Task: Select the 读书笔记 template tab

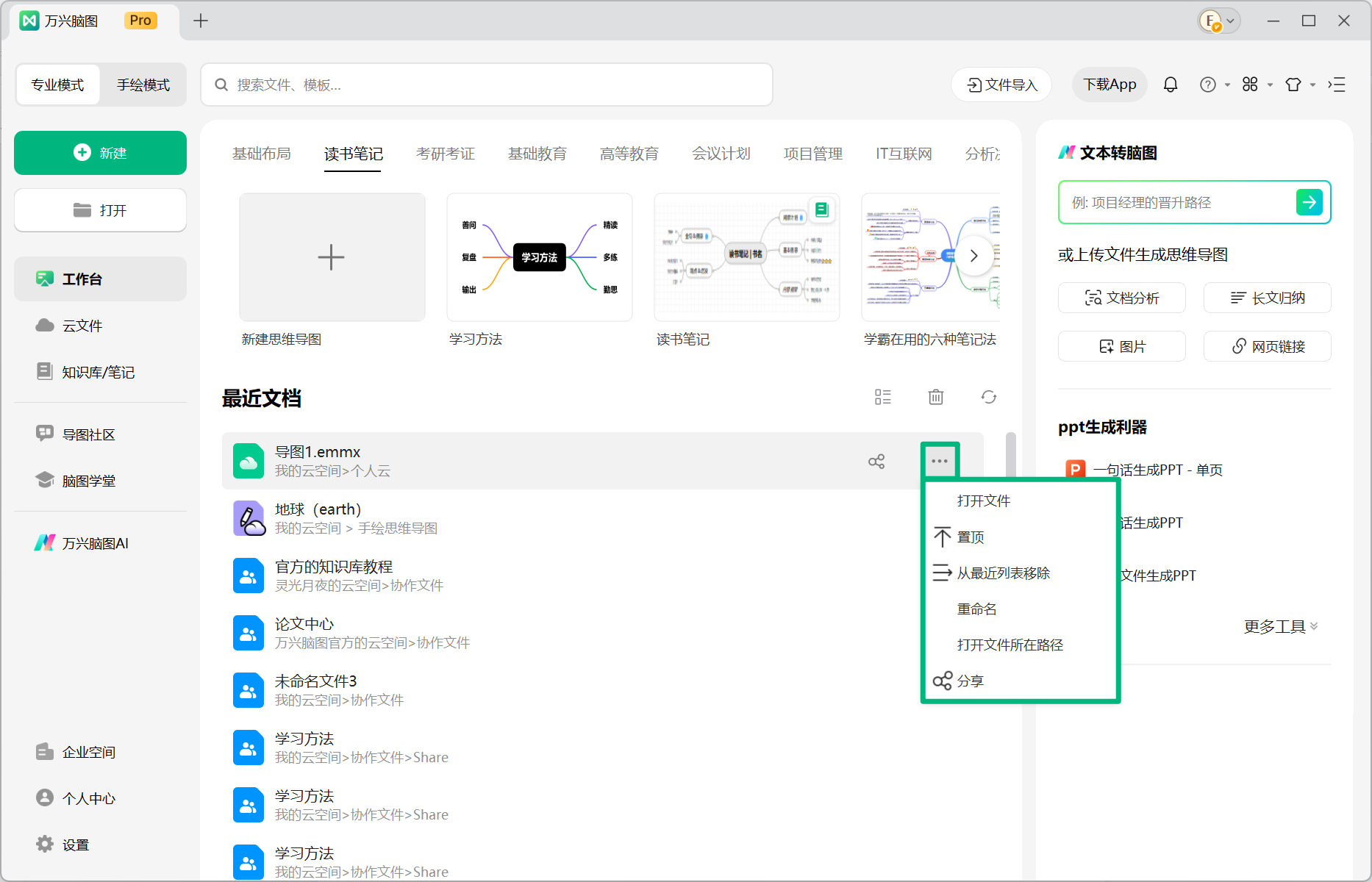Action: pos(354,154)
